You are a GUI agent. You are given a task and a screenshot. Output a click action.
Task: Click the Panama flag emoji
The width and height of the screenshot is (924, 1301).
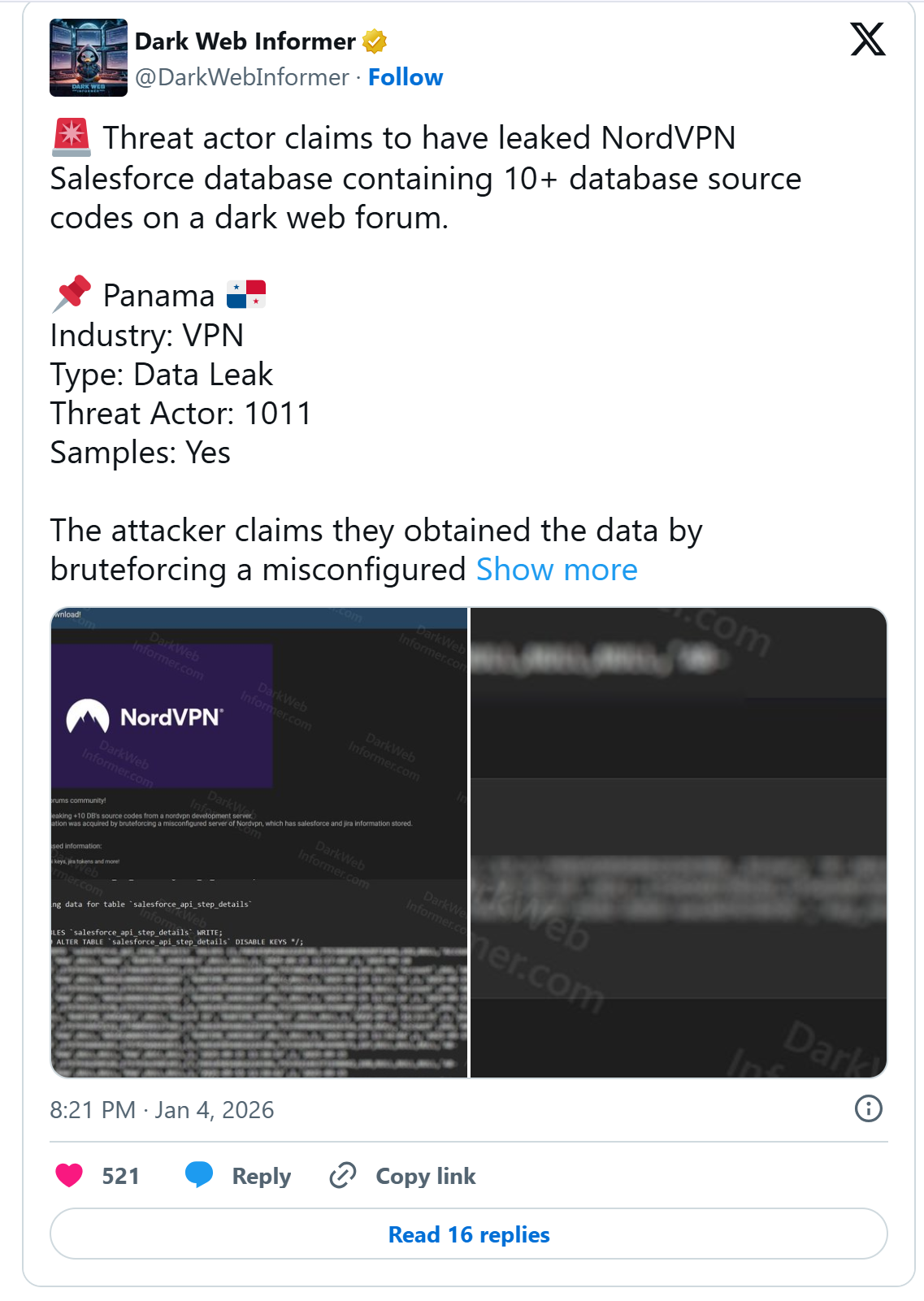pyautogui.click(x=246, y=294)
